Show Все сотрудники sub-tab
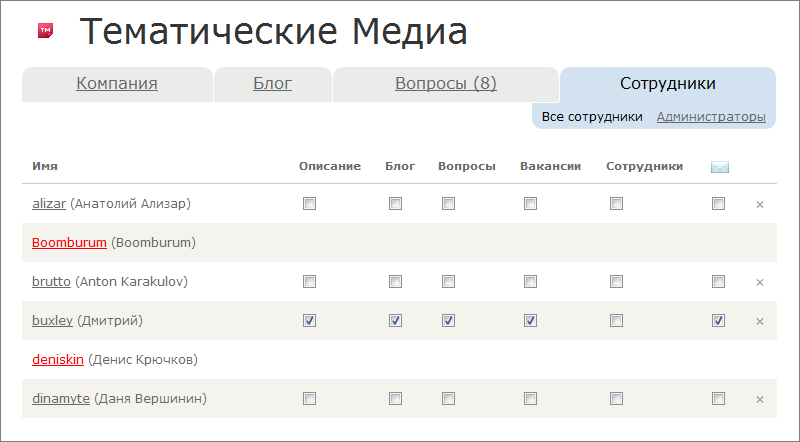The height and width of the screenshot is (442, 800). pyautogui.click(x=592, y=117)
